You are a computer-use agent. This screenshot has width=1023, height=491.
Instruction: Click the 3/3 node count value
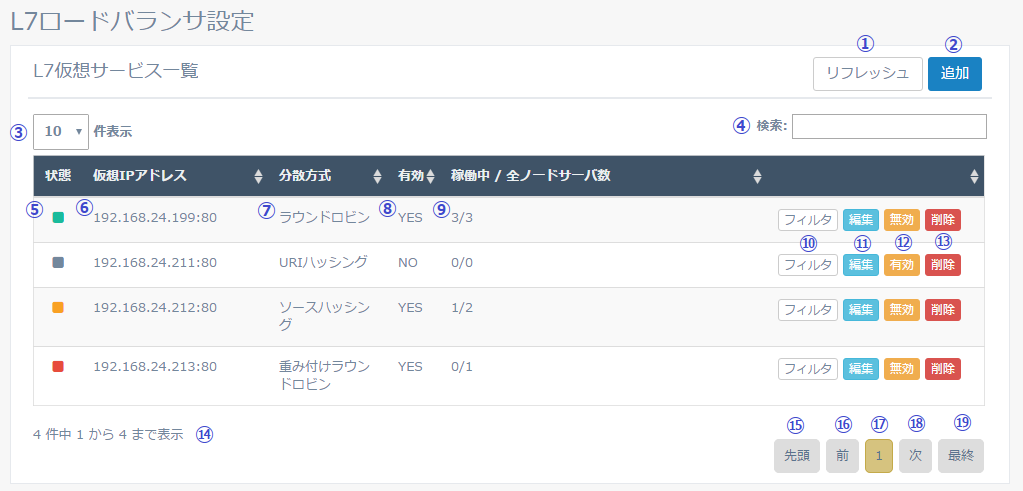[x=461, y=217]
